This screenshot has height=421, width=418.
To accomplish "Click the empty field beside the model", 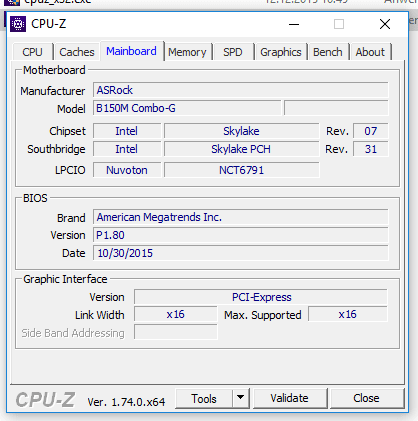I will coord(336,108).
